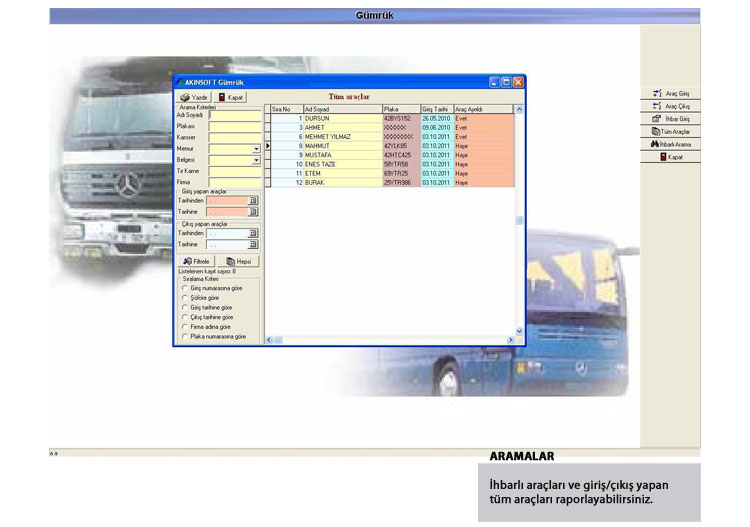Open İhbar Giriş in the sidebar
The image size is (750, 527).
(x=670, y=119)
